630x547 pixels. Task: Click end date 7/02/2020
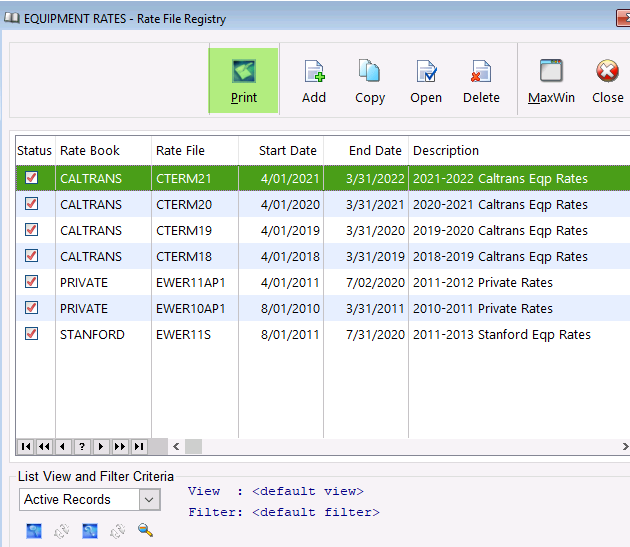coord(375,283)
